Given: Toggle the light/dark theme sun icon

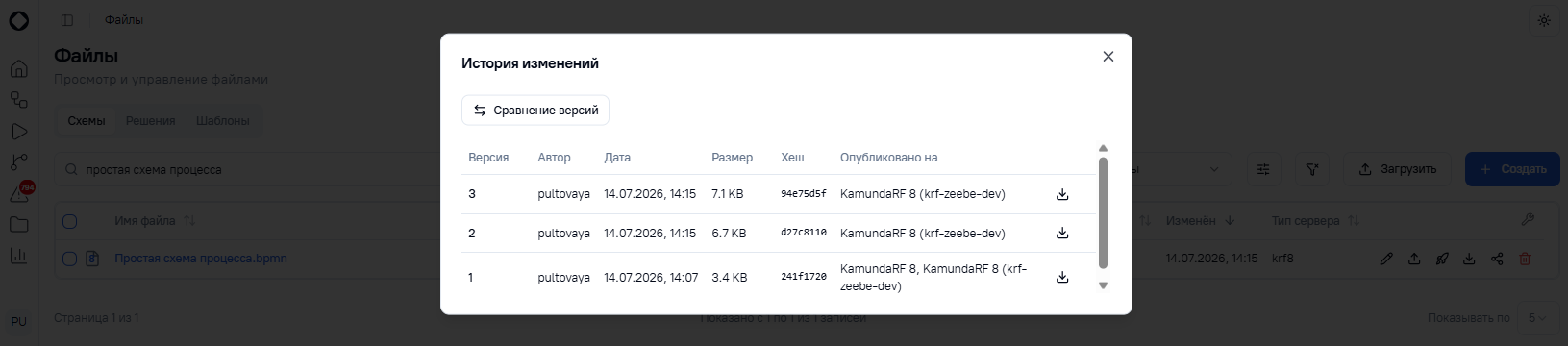Looking at the screenshot, I should point(1544,20).
